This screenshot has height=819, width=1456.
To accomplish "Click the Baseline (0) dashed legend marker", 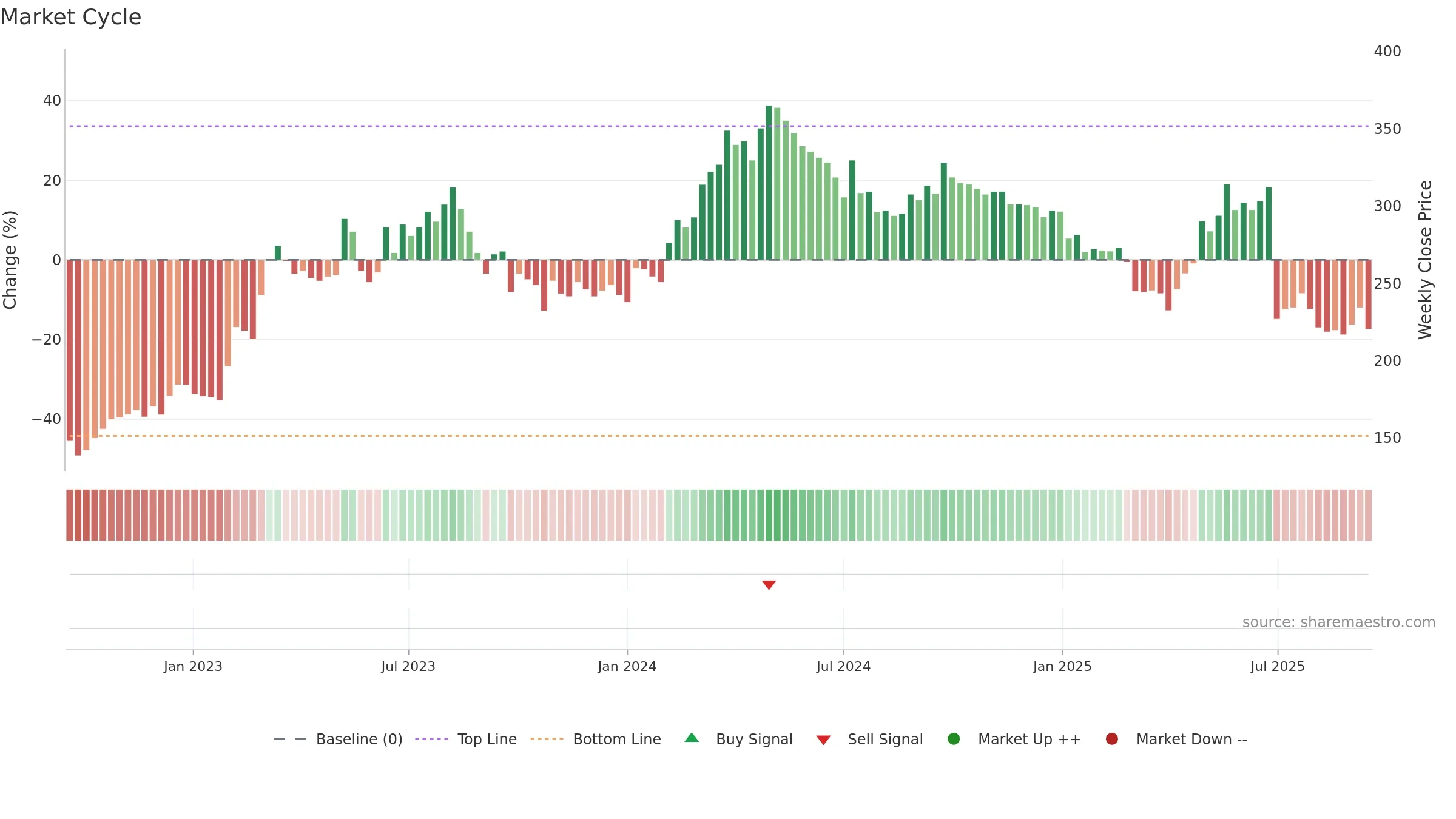I will [290, 739].
